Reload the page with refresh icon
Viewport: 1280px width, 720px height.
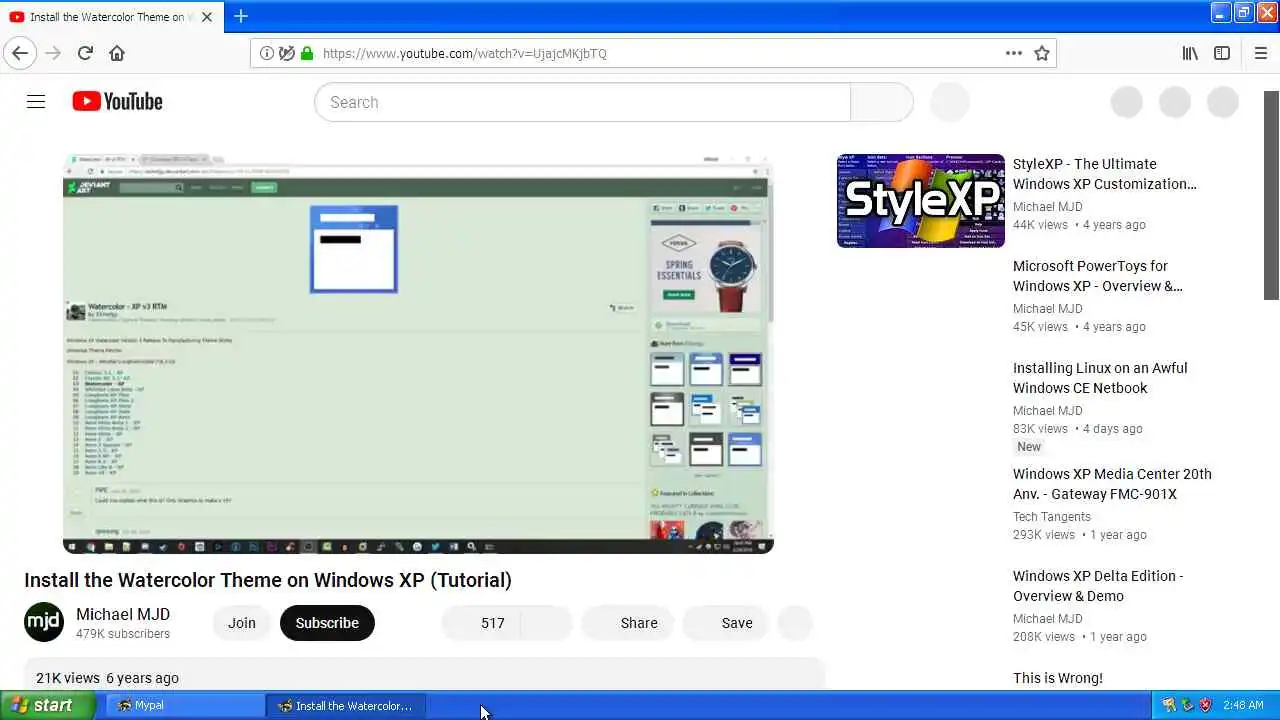[x=85, y=53]
